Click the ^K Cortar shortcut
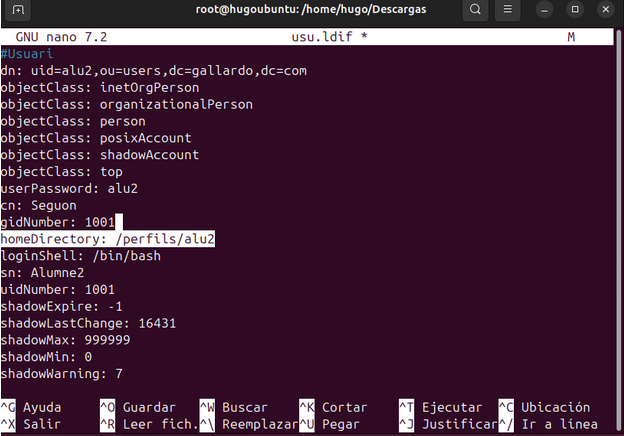Screen dimensions: 624x436 coord(335,407)
